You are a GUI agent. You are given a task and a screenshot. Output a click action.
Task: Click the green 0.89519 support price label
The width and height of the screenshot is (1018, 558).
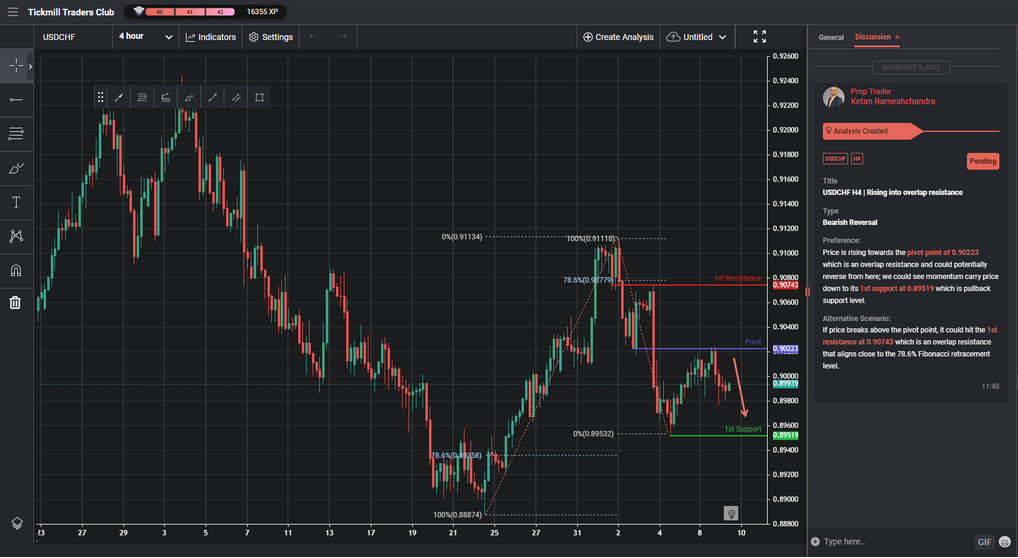pos(786,435)
